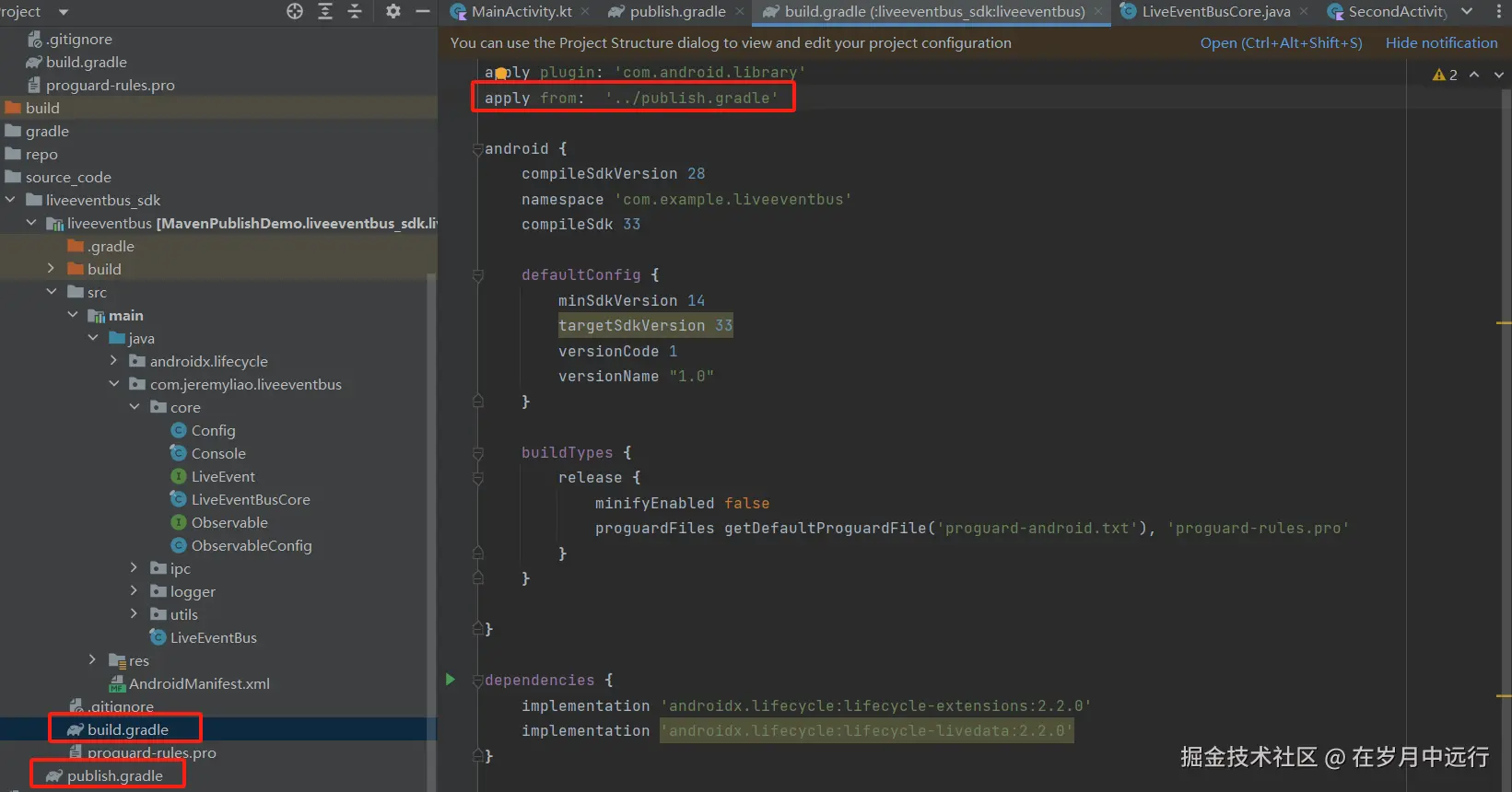The height and width of the screenshot is (792, 1512).
Task: Click the Expand All icon in project toolbar
Action: (x=325, y=11)
